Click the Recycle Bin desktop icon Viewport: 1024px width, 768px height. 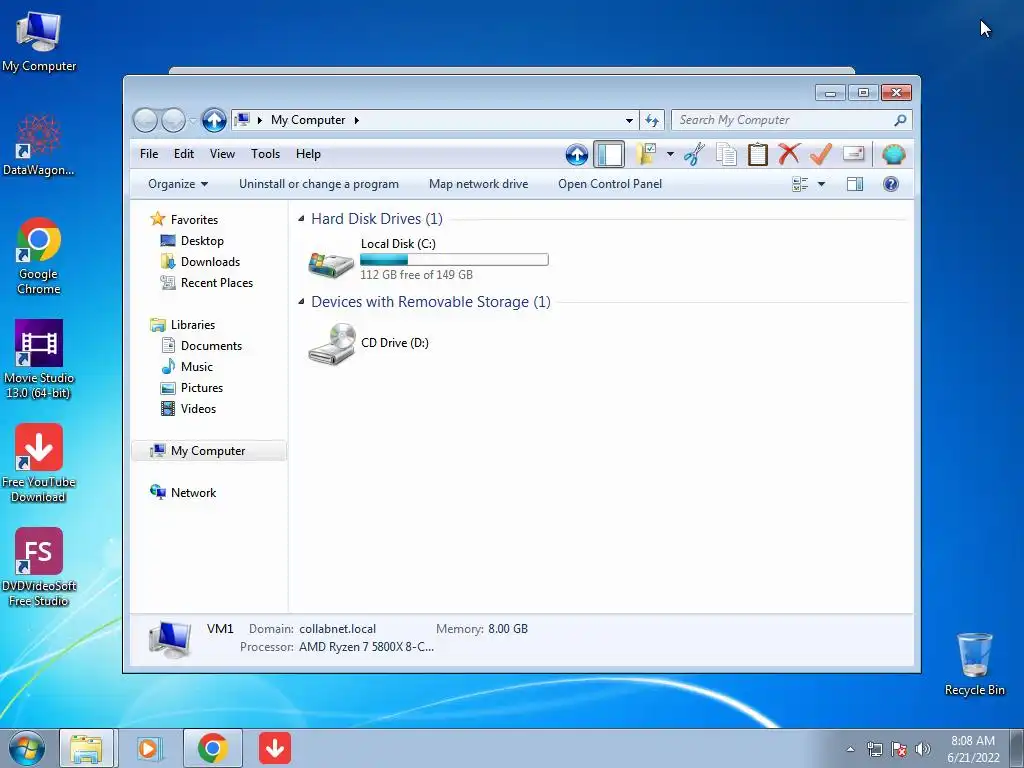coord(974,663)
